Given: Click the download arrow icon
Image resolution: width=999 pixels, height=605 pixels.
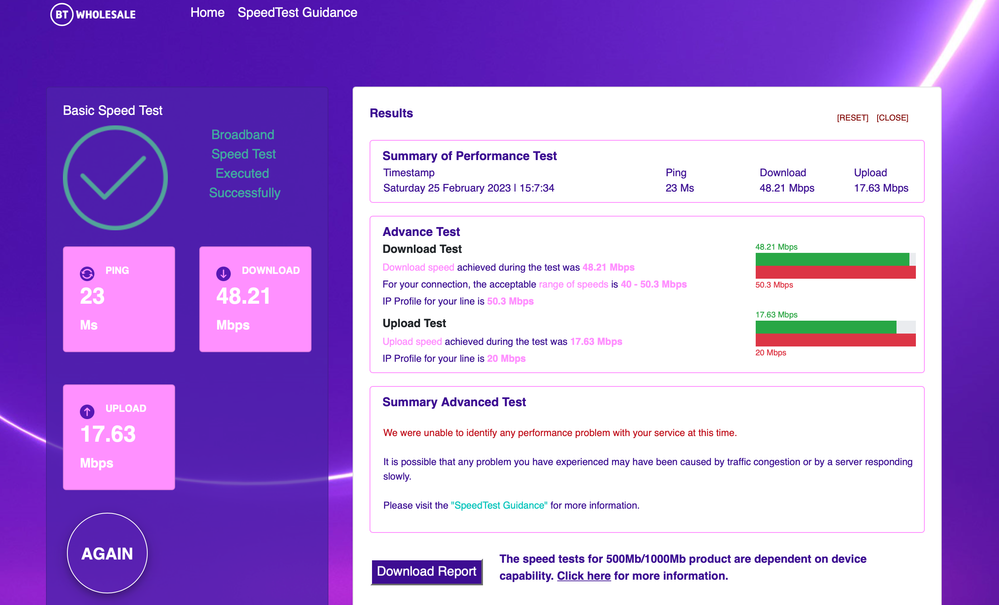Looking at the screenshot, I should pos(223,273).
